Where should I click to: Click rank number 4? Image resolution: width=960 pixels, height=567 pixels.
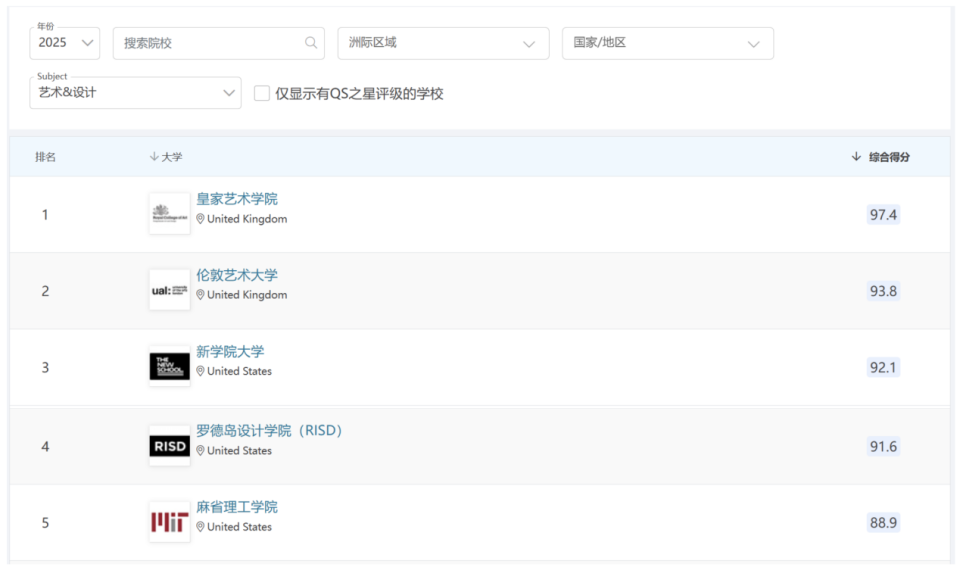point(45,446)
